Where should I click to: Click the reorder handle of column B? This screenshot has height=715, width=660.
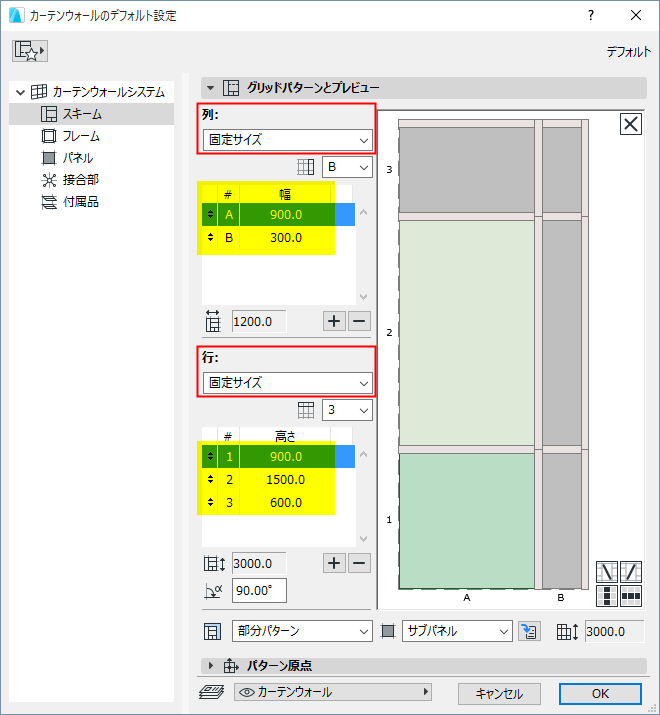pos(210,237)
